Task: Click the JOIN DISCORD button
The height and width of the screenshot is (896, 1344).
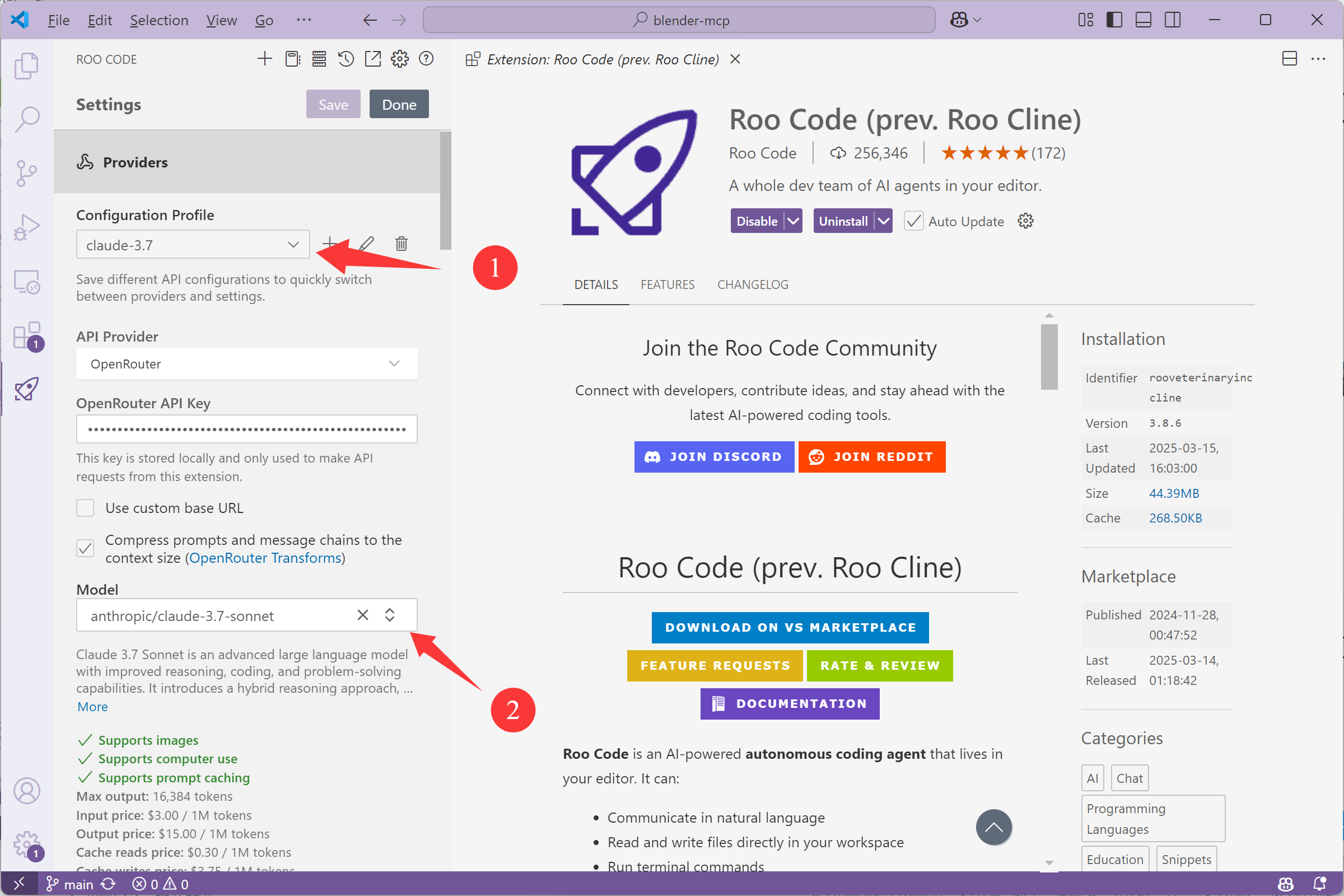Action: [713, 457]
